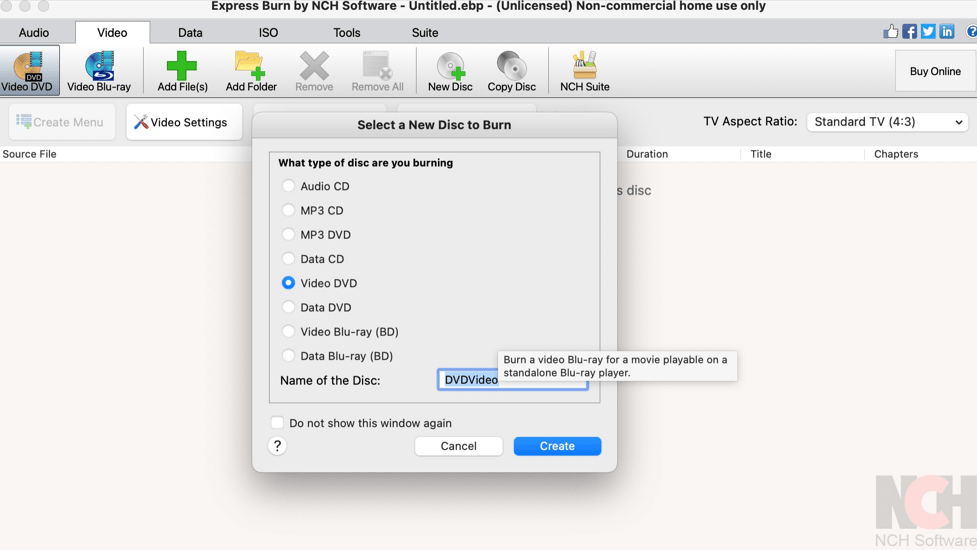Screen dimensions: 977x550
Task: Click the Facebook share icon
Action: 909,32
